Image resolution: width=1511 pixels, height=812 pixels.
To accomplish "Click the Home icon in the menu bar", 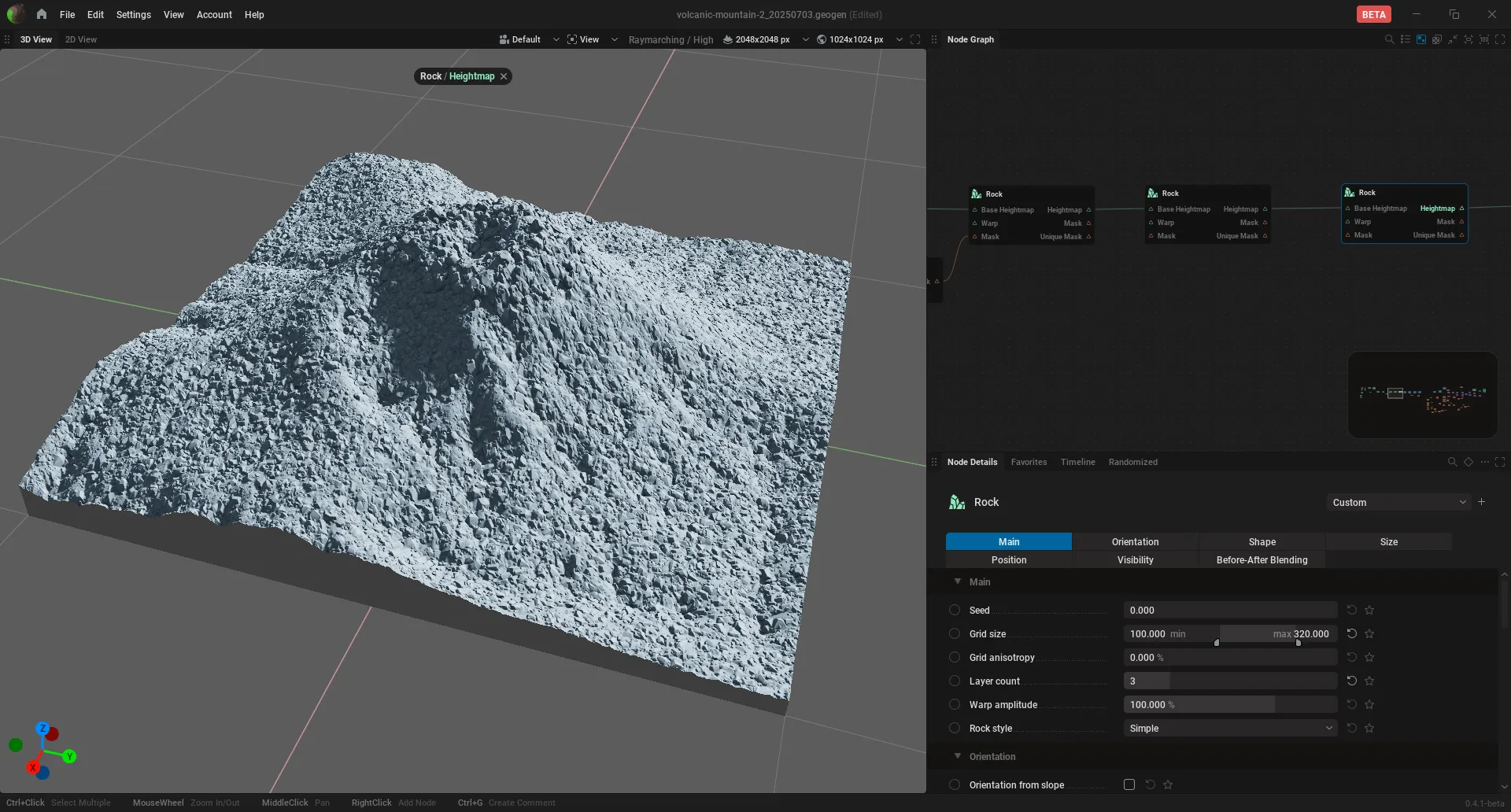I will point(42,14).
